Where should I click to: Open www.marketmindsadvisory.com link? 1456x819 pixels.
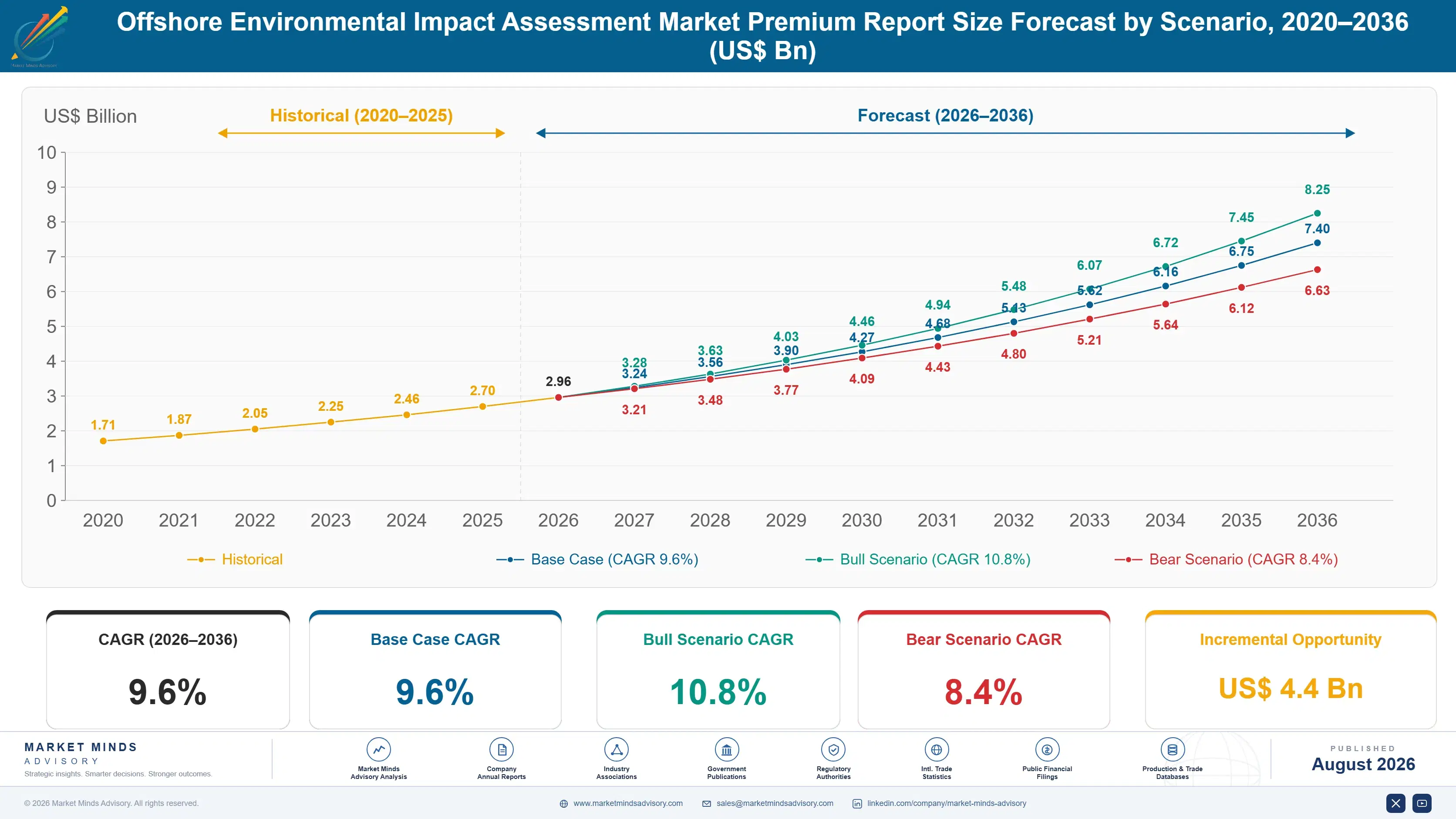tap(628, 803)
